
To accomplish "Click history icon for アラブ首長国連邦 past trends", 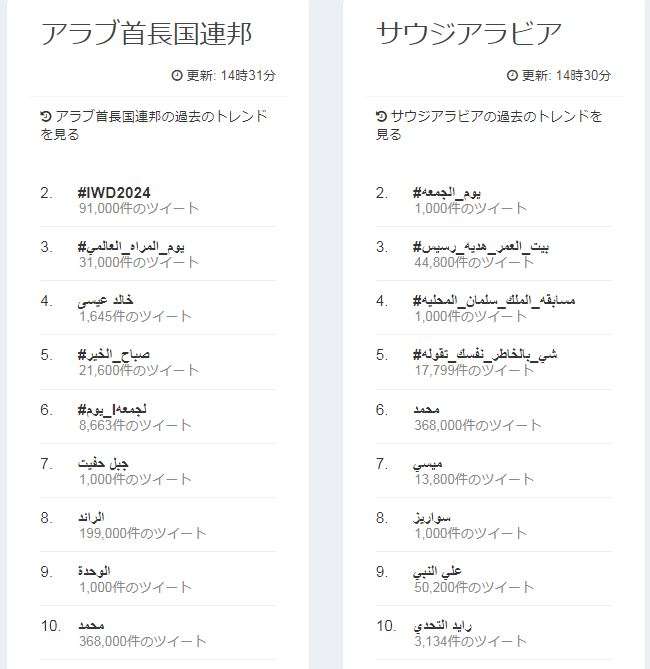I will tap(46, 116).
